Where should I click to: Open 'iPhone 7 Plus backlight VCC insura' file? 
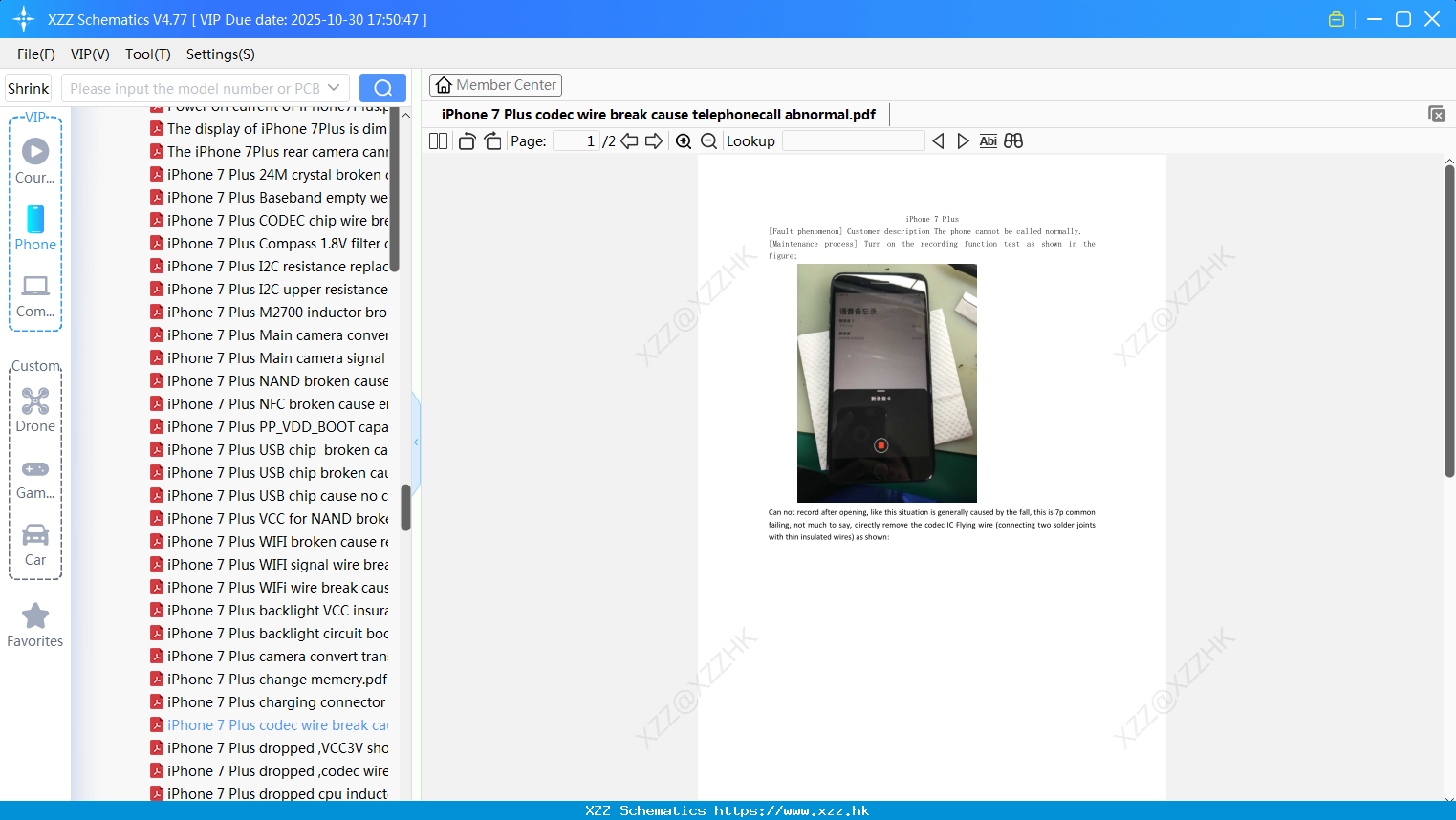click(x=270, y=611)
